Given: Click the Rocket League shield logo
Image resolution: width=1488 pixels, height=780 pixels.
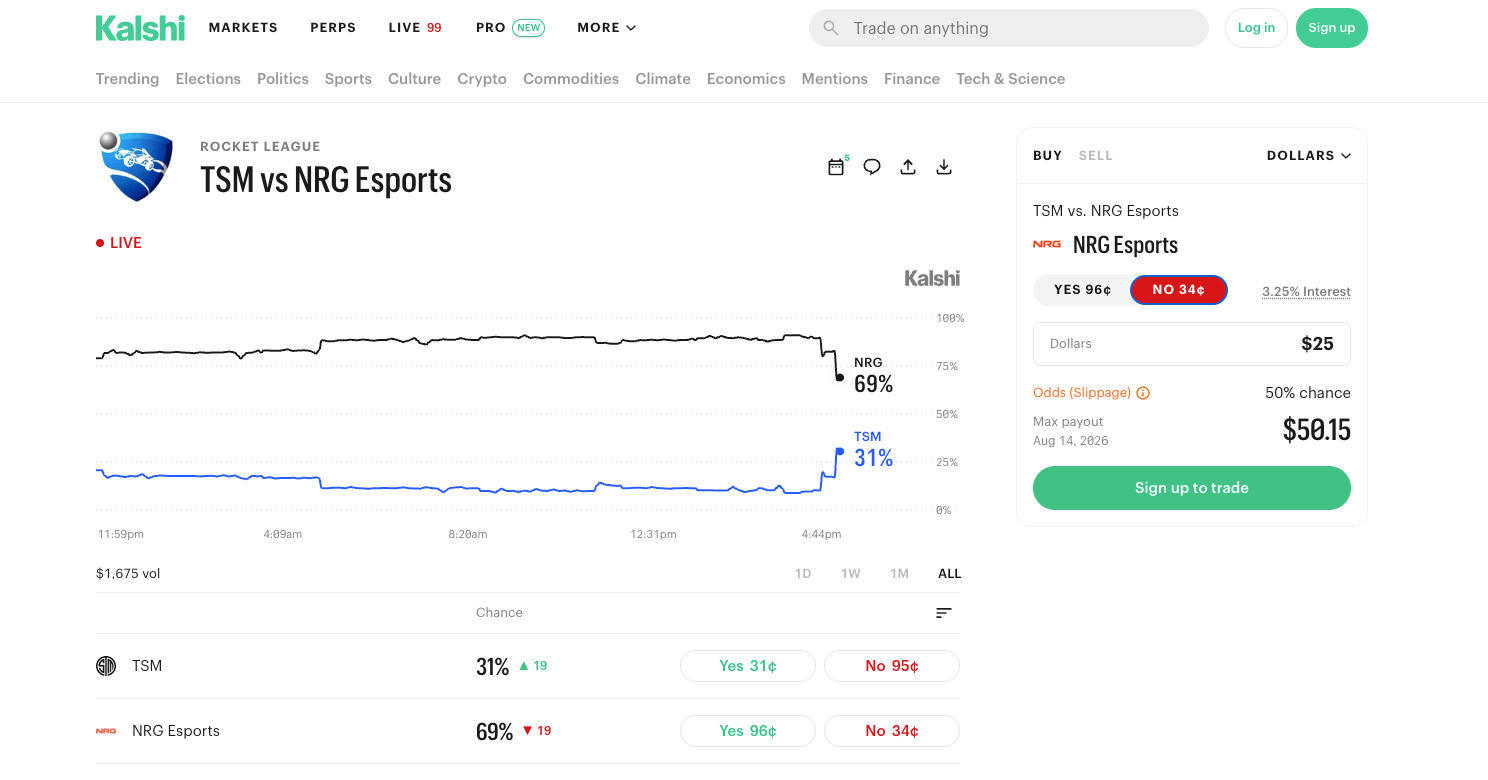Looking at the screenshot, I should click(137, 166).
